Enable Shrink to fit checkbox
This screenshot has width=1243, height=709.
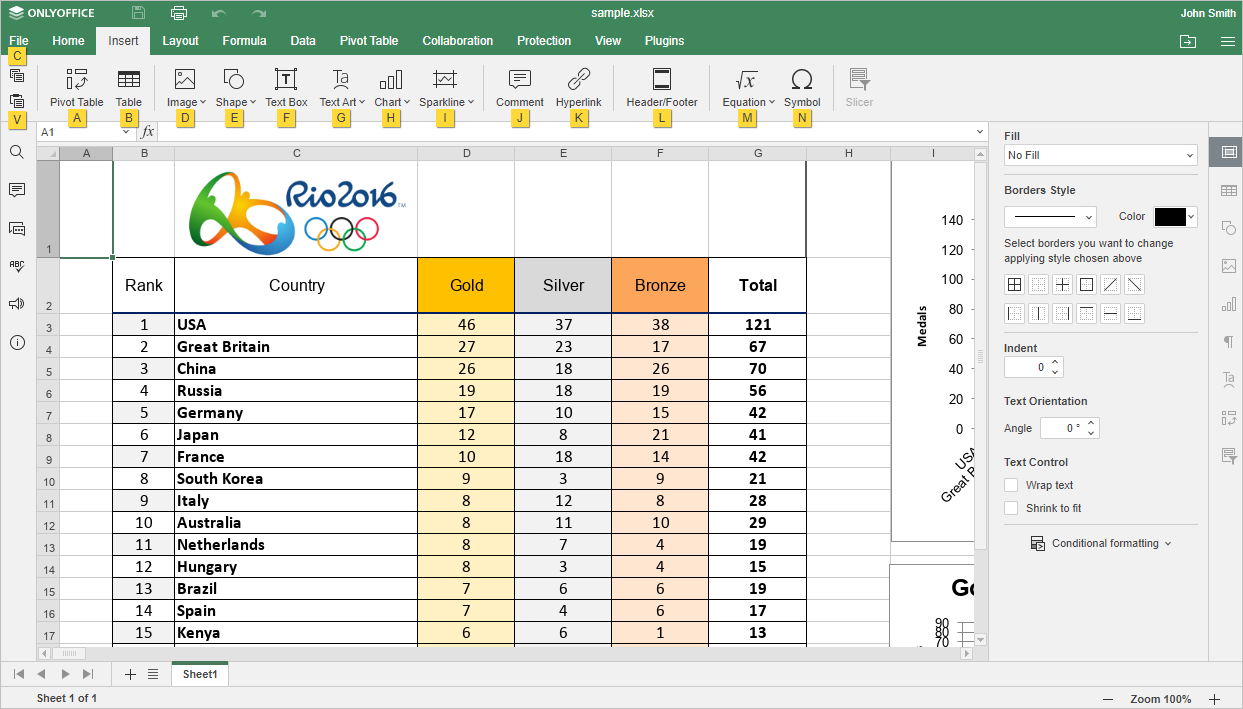pyautogui.click(x=1011, y=508)
